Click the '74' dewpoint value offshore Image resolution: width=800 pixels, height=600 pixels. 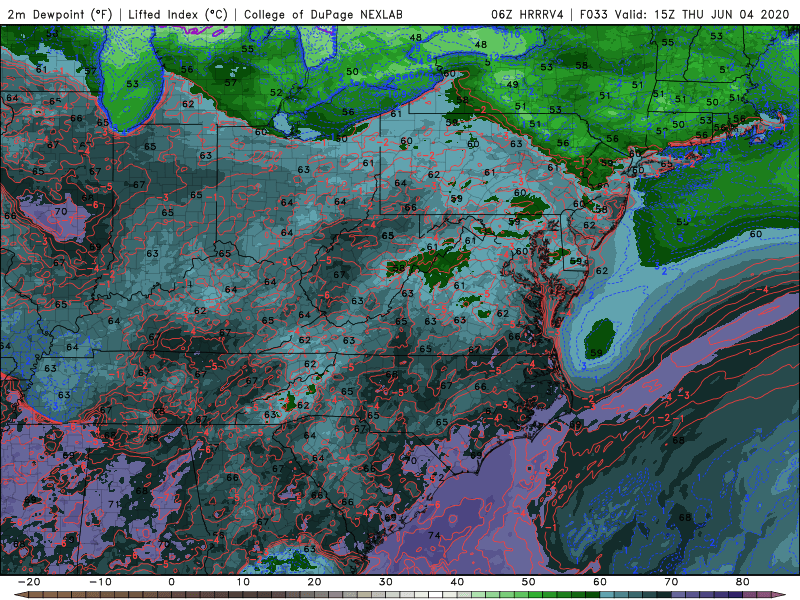click(434, 535)
